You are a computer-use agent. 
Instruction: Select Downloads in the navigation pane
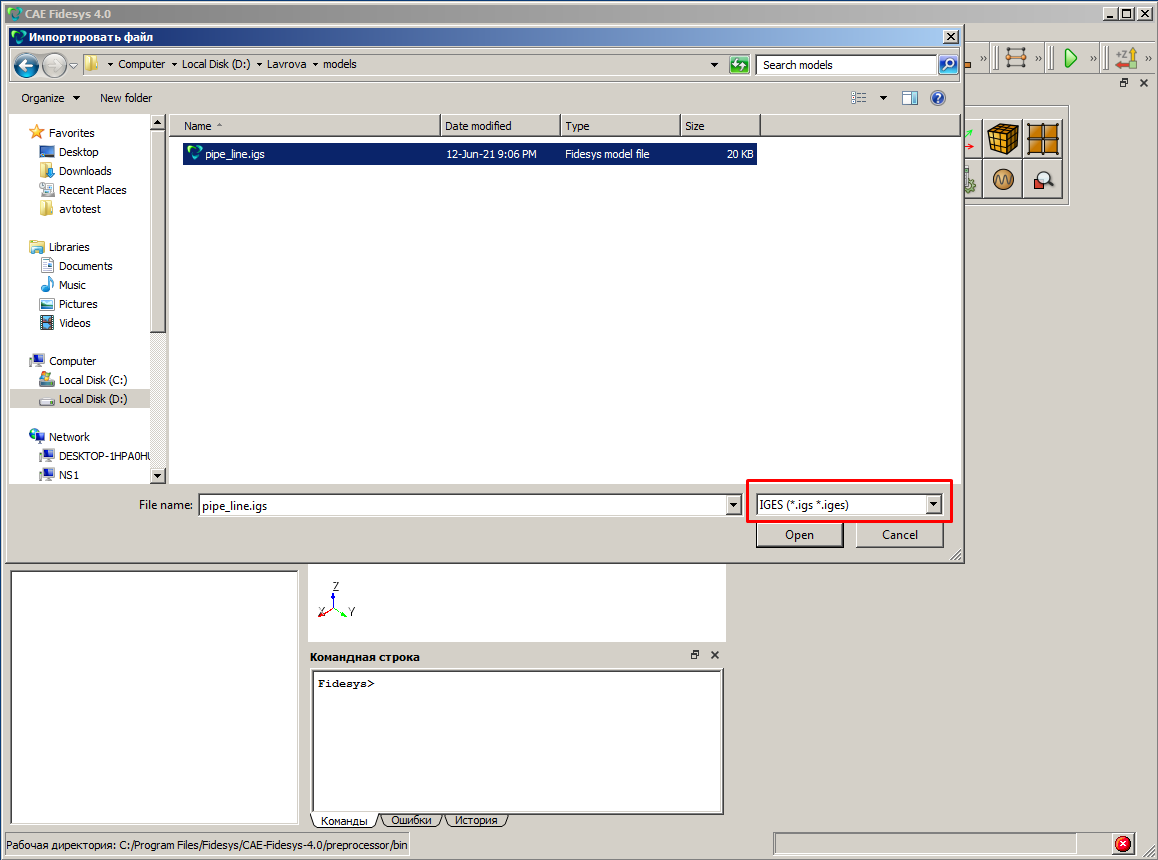pos(85,171)
